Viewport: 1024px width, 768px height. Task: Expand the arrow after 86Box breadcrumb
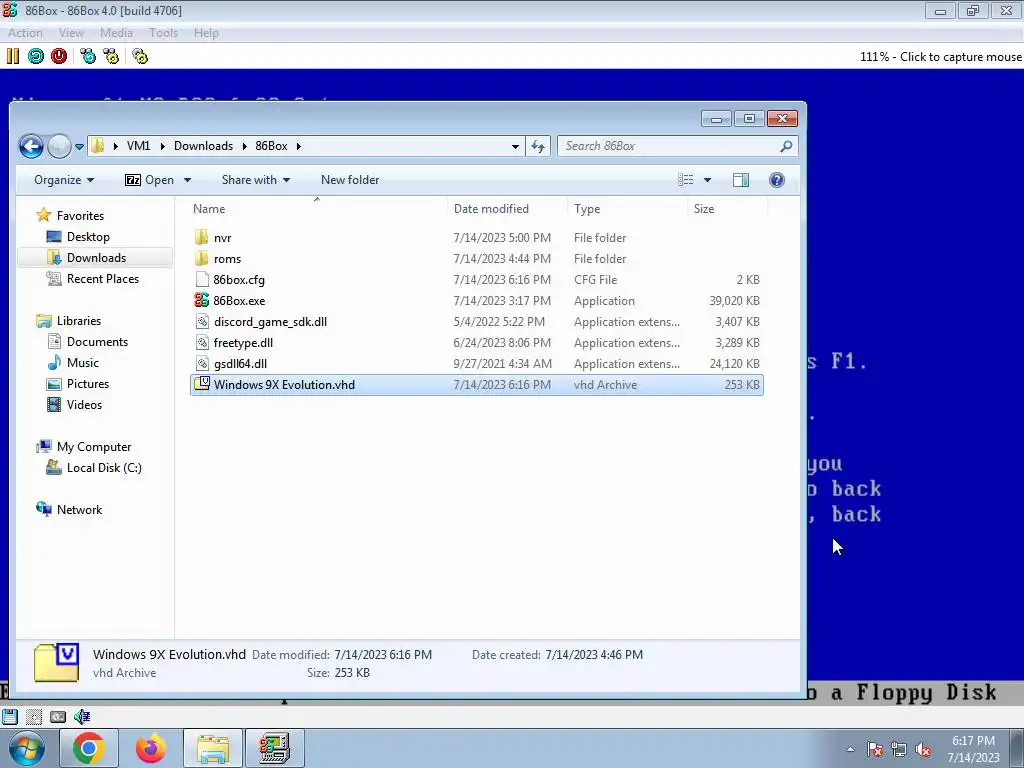click(298, 146)
